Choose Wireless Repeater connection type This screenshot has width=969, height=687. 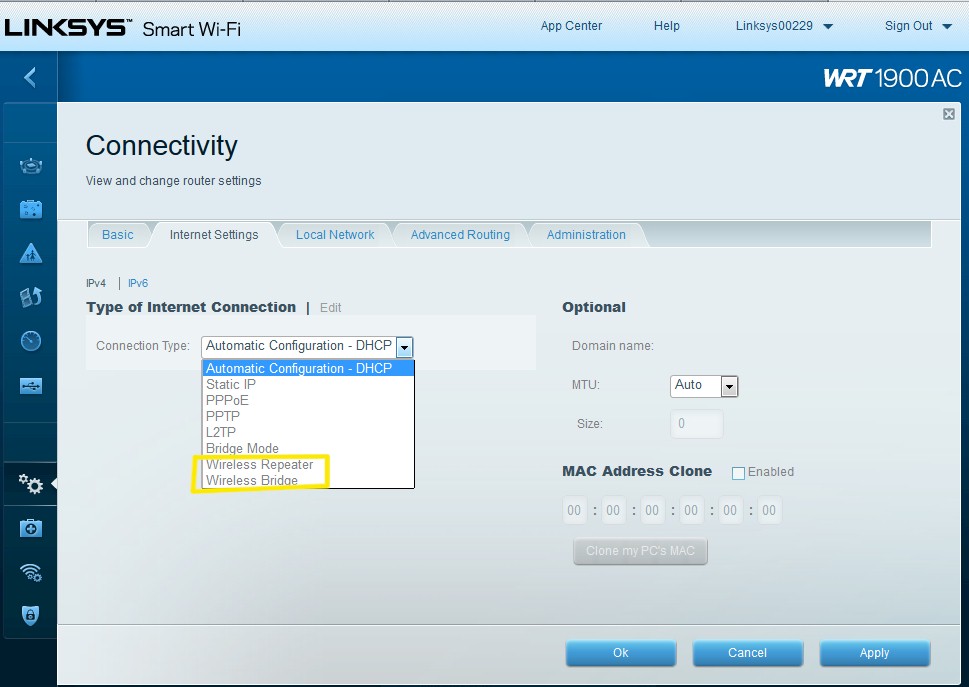[x=308, y=465]
